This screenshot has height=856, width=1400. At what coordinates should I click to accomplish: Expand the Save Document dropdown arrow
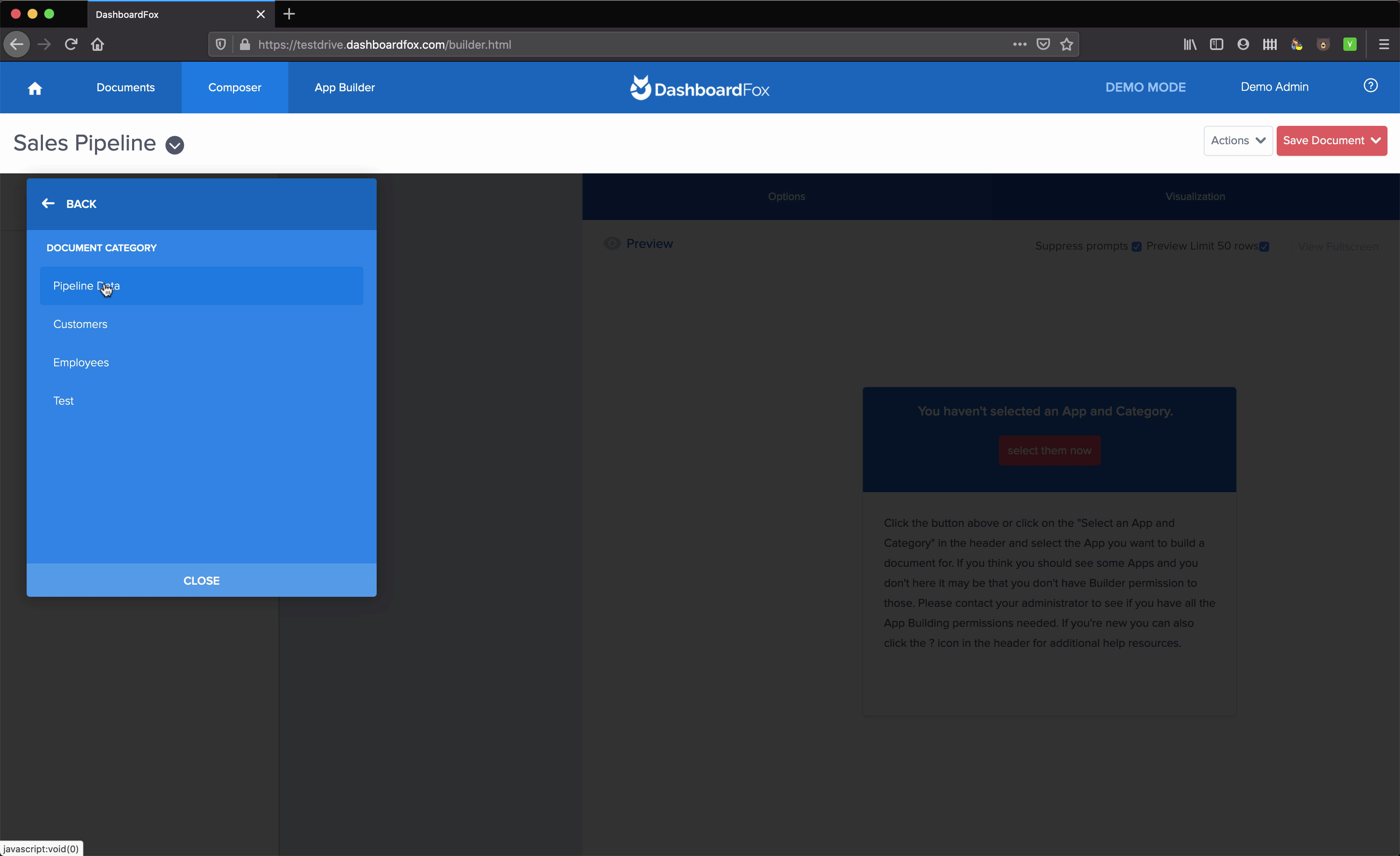(1375, 140)
